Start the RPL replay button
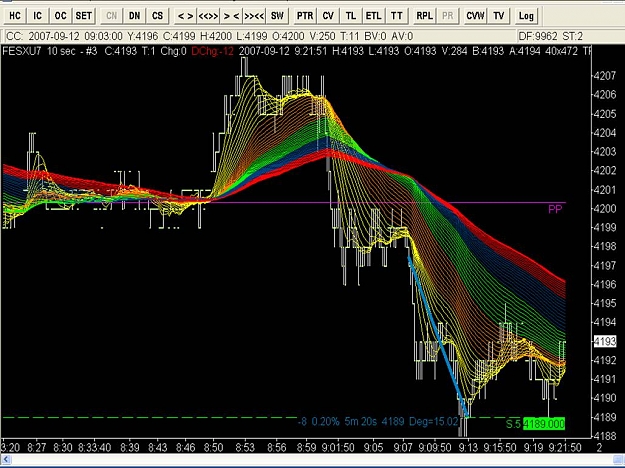Viewport: 625px width, 468px height. [425, 16]
